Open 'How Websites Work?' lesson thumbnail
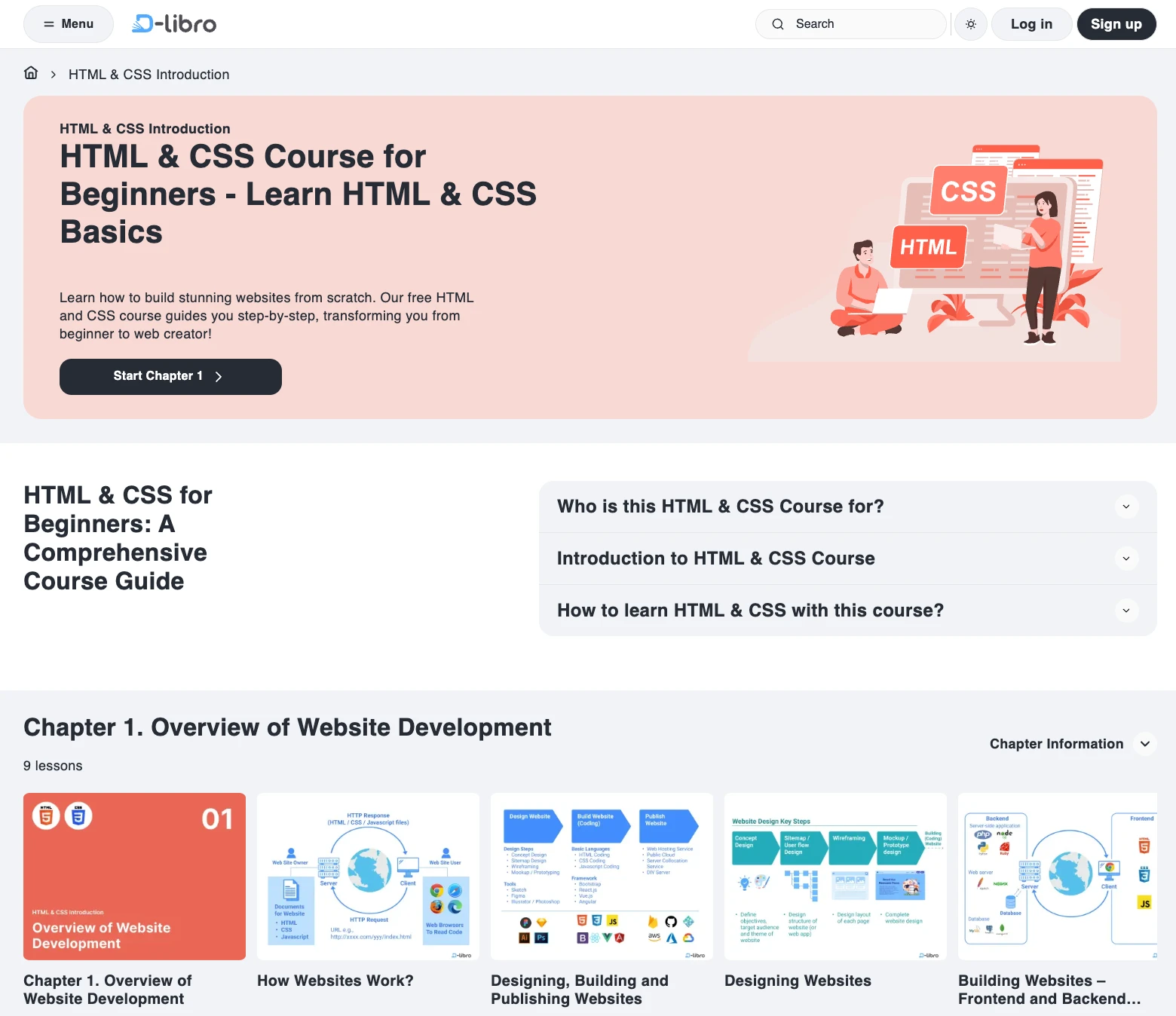The width and height of the screenshot is (1176, 1016). (x=368, y=876)
